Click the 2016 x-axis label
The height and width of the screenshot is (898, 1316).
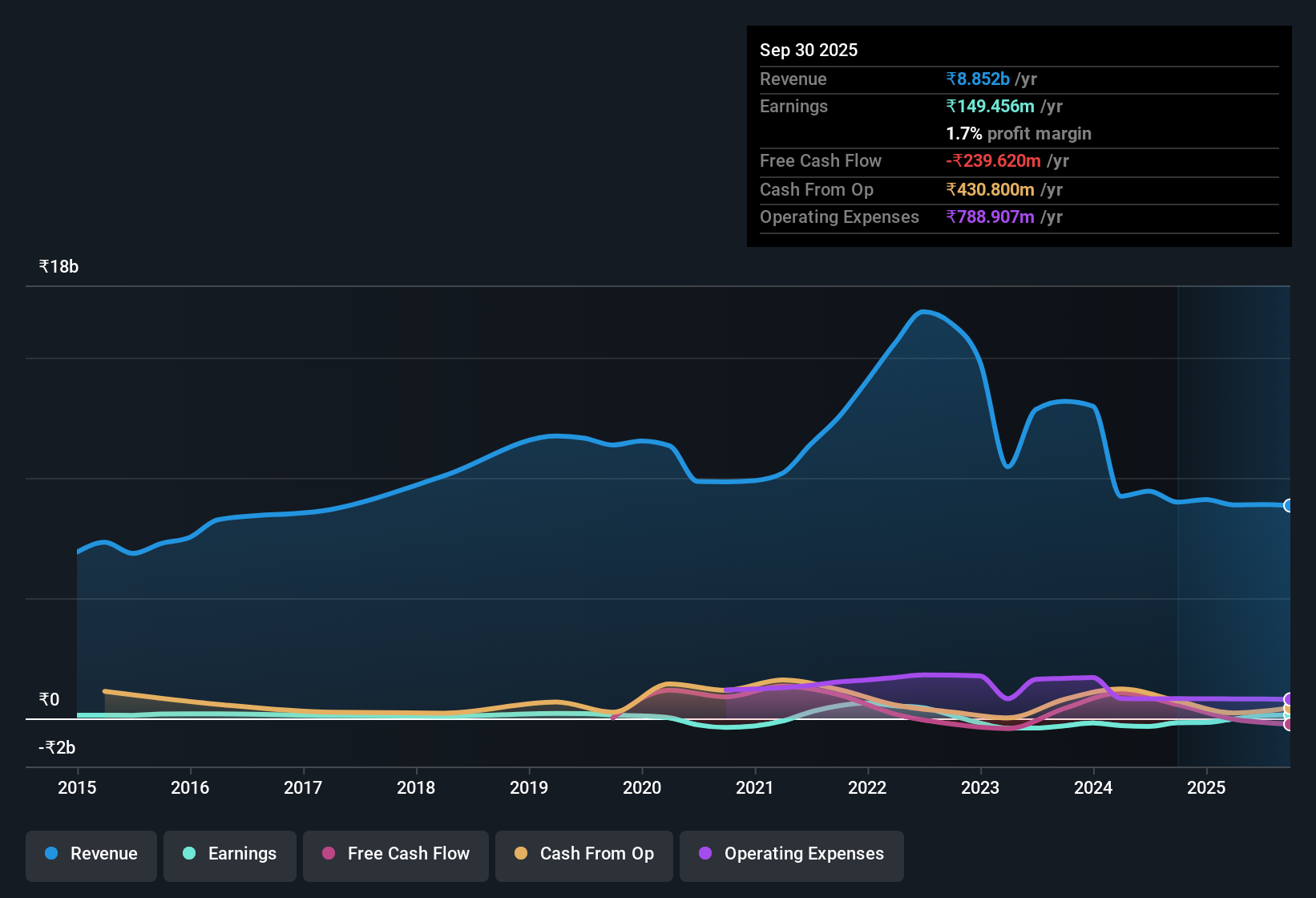click(x=190, y=787)
